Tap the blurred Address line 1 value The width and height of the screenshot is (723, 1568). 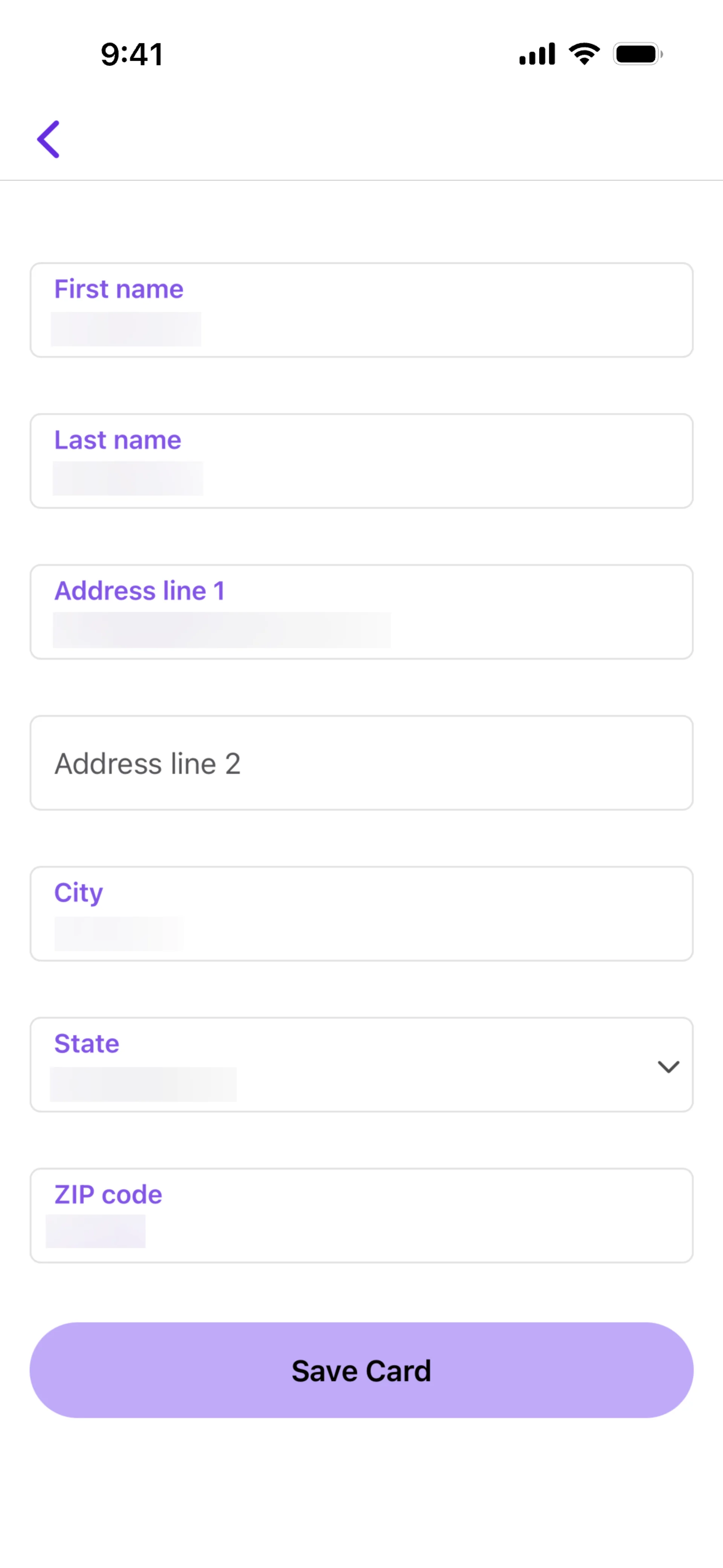[x=221, y=630]
